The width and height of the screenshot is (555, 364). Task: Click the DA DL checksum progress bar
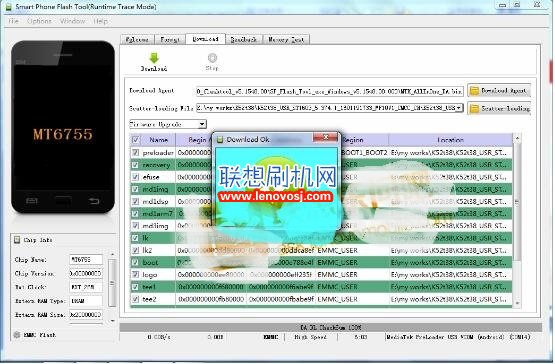(331, 327)
